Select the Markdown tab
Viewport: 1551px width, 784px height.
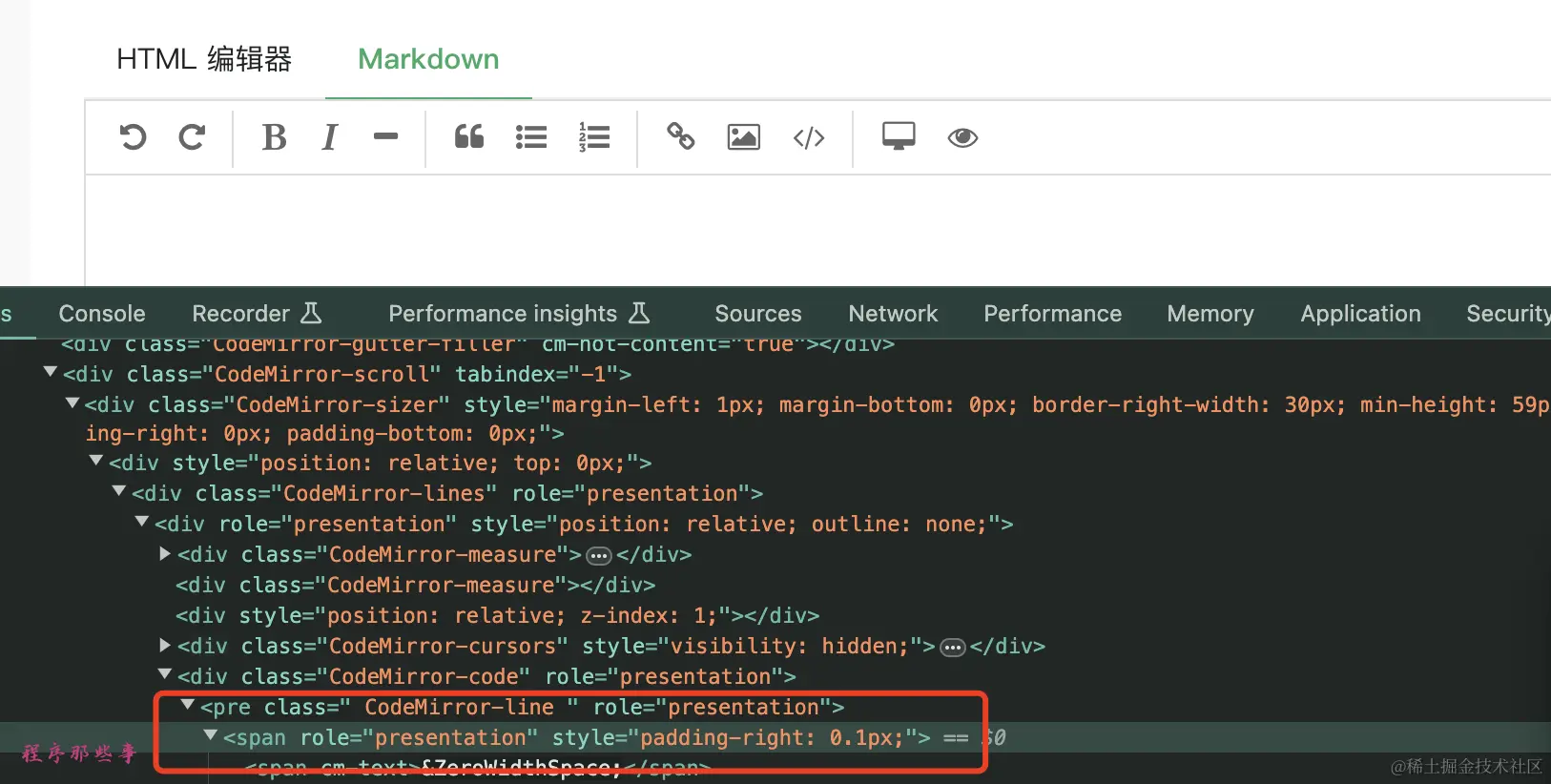[428, 59]
